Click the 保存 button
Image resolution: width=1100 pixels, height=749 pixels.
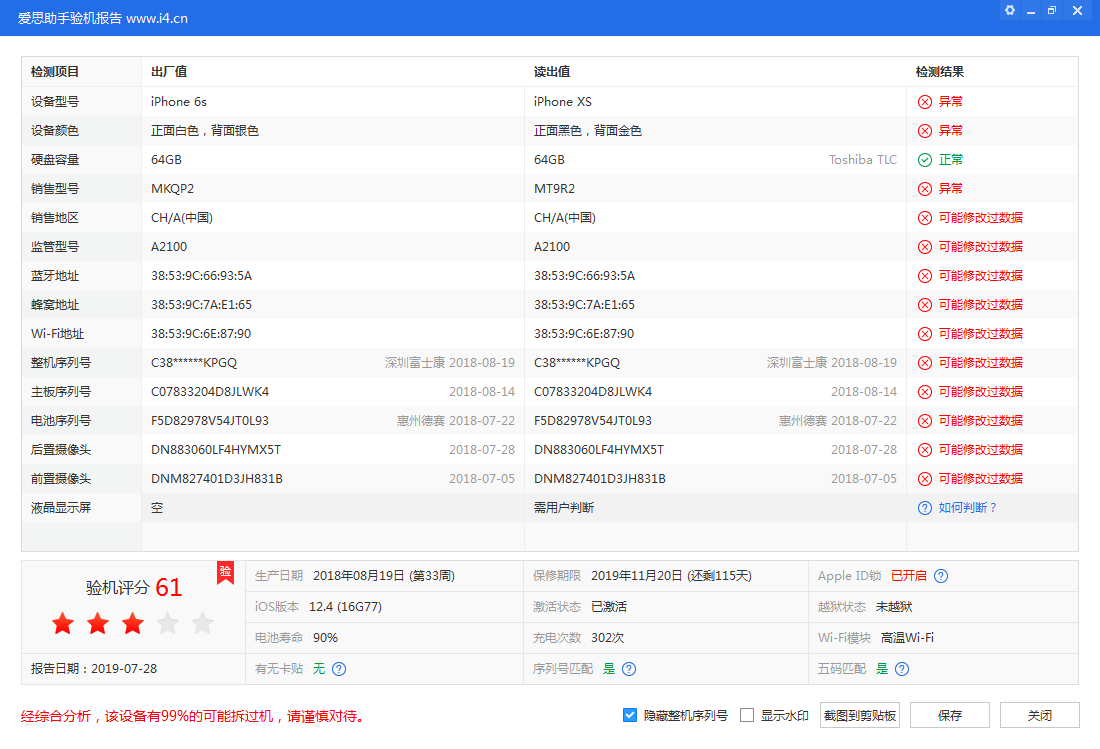950,715
